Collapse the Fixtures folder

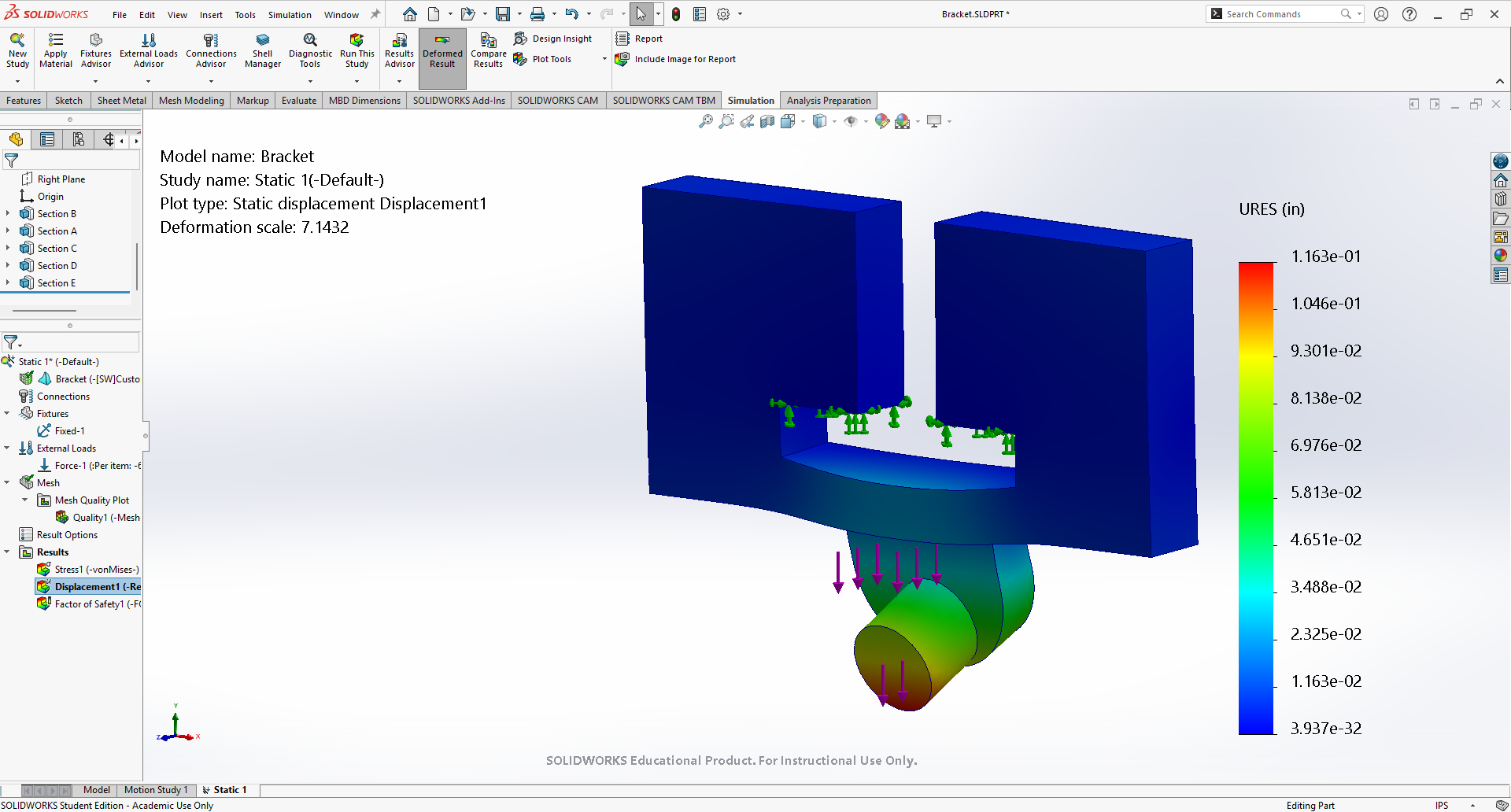(x=7, y=413)
